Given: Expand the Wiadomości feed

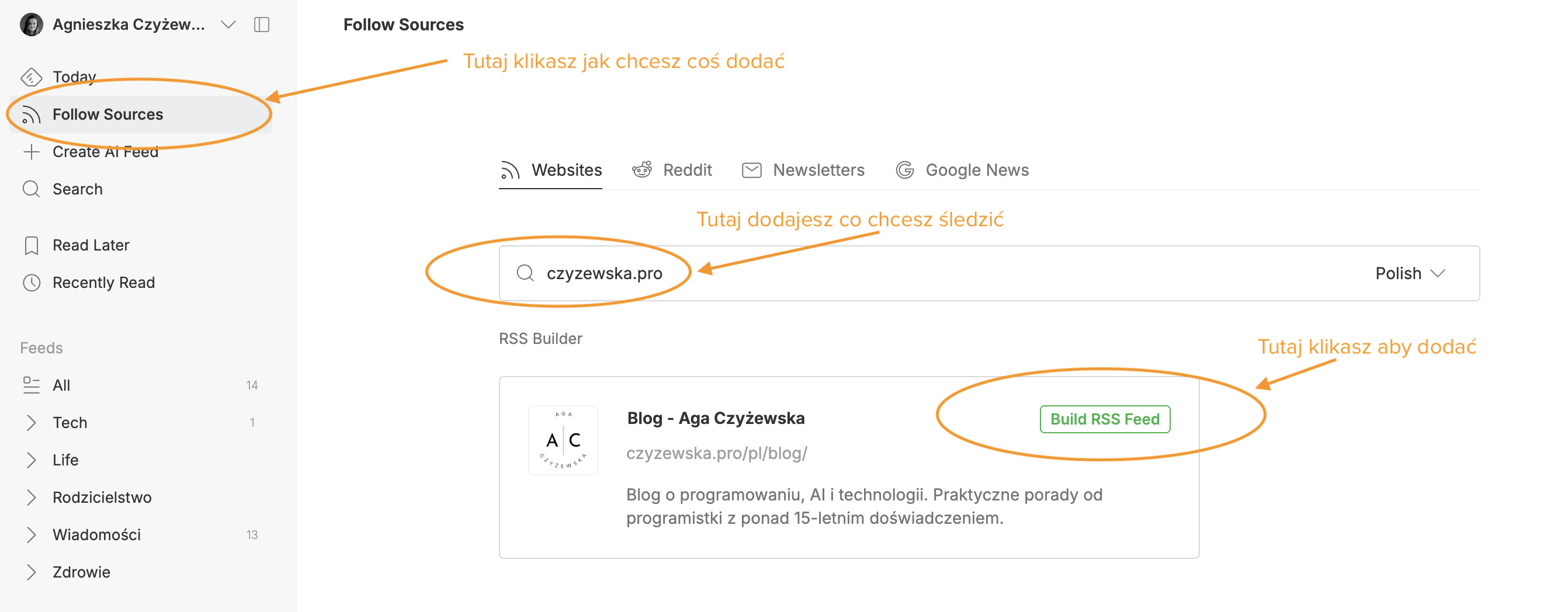Looking at the screenshot, I should [x=31, y=535].
